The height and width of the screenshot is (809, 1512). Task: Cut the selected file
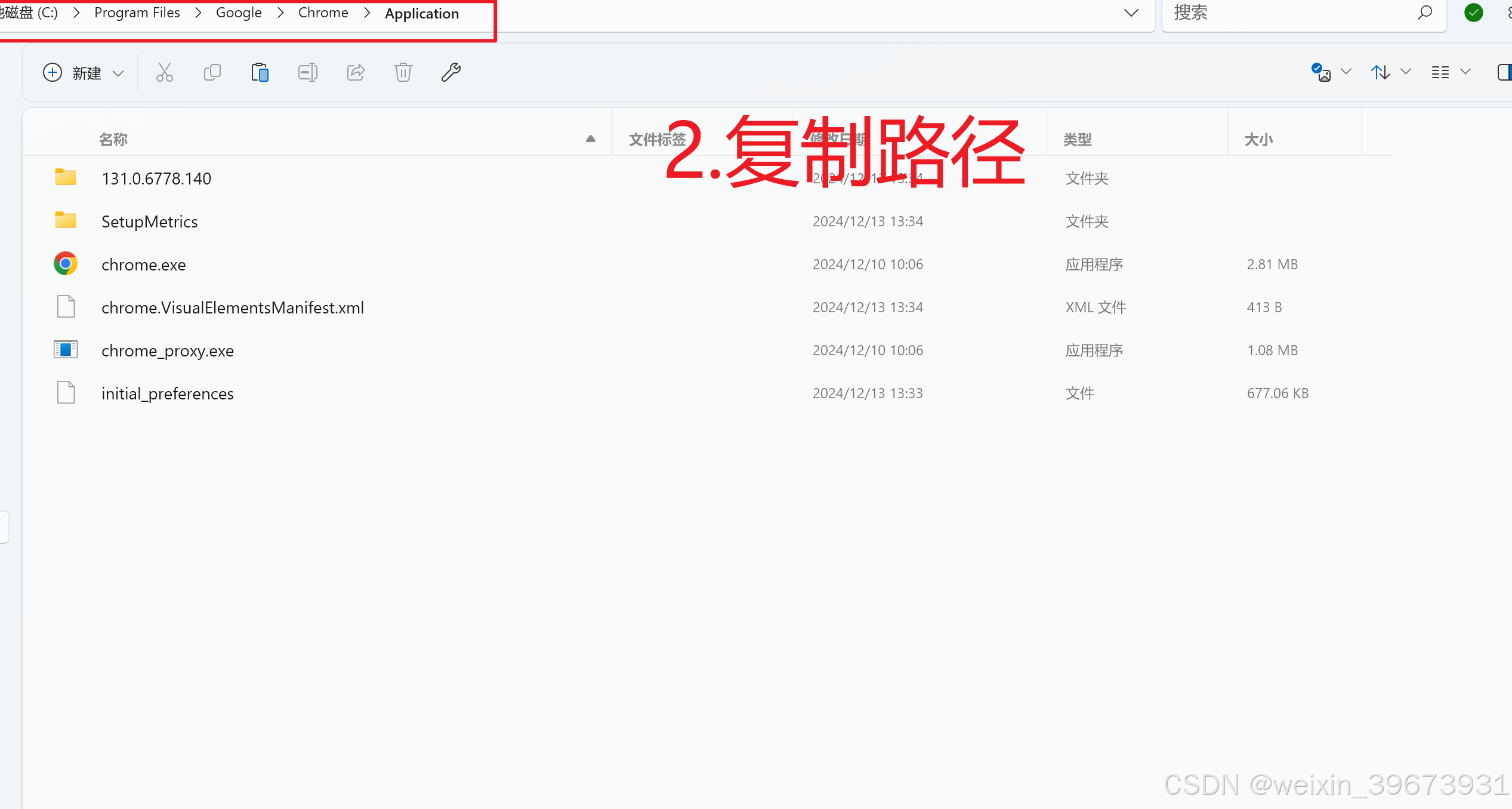pos(164,72)
